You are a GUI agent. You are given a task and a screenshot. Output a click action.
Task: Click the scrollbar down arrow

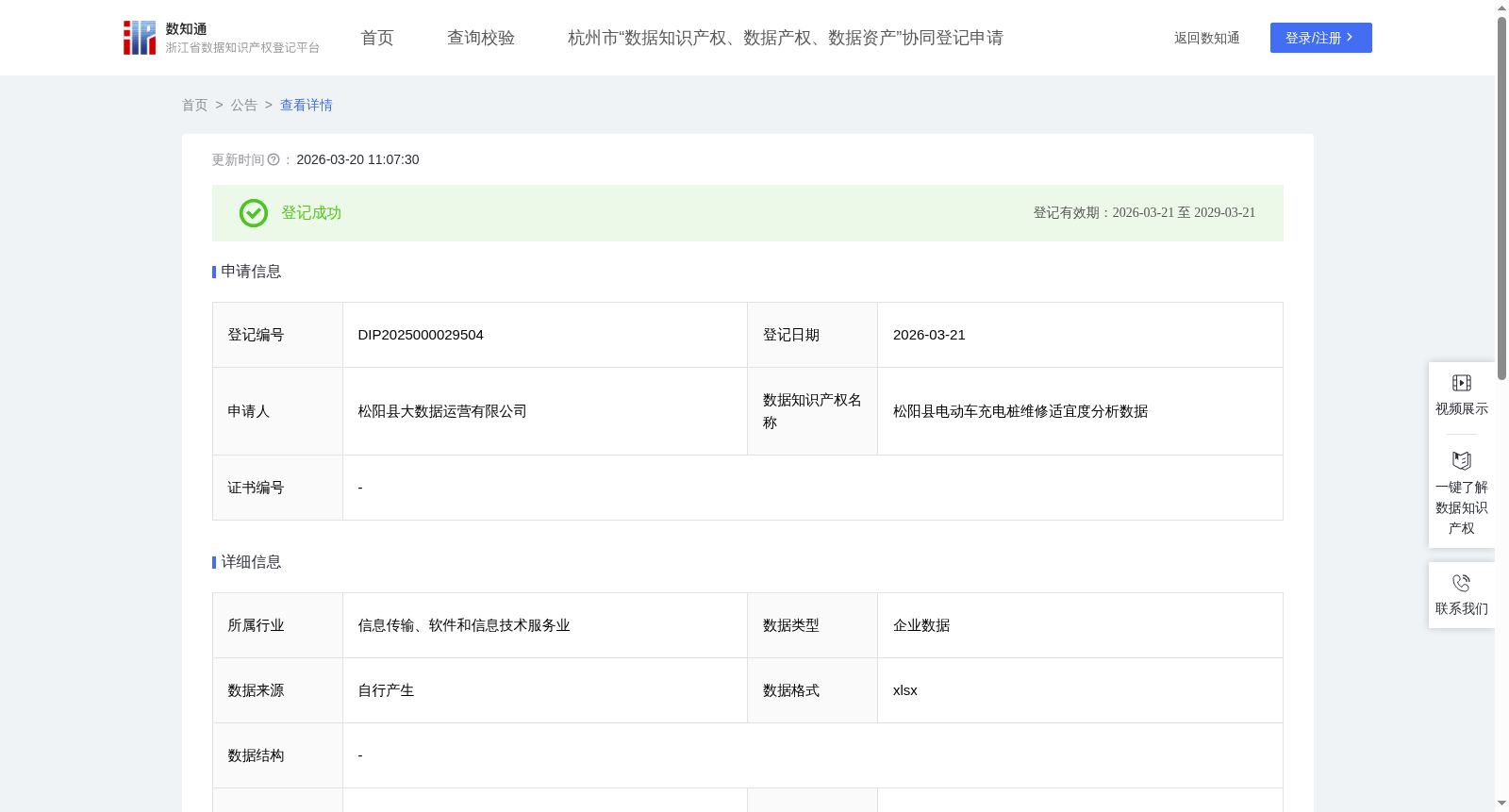[x=1501, y=804]
